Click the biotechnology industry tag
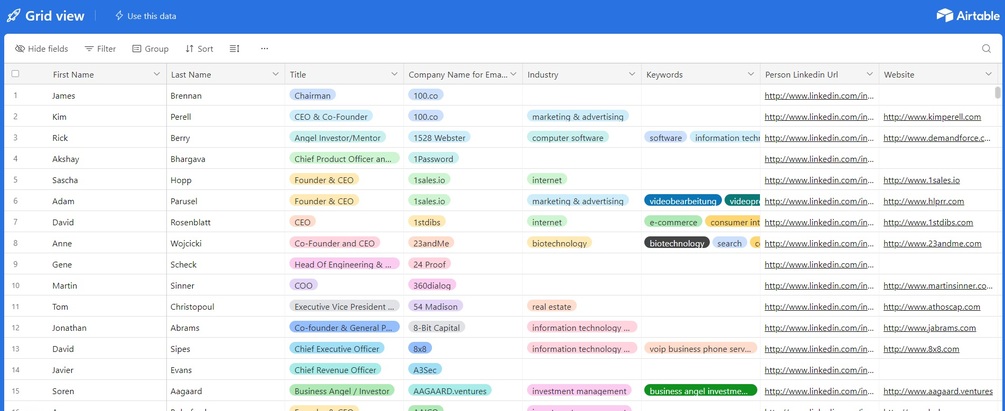 click(x=560, y=244)
